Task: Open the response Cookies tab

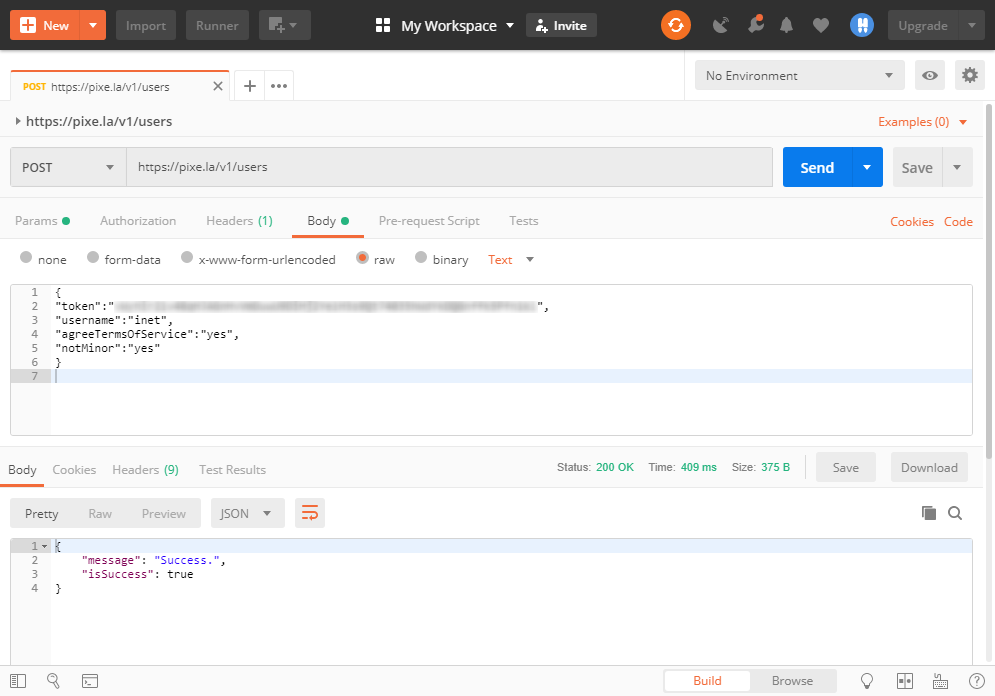Action: [x=74, y=469]
